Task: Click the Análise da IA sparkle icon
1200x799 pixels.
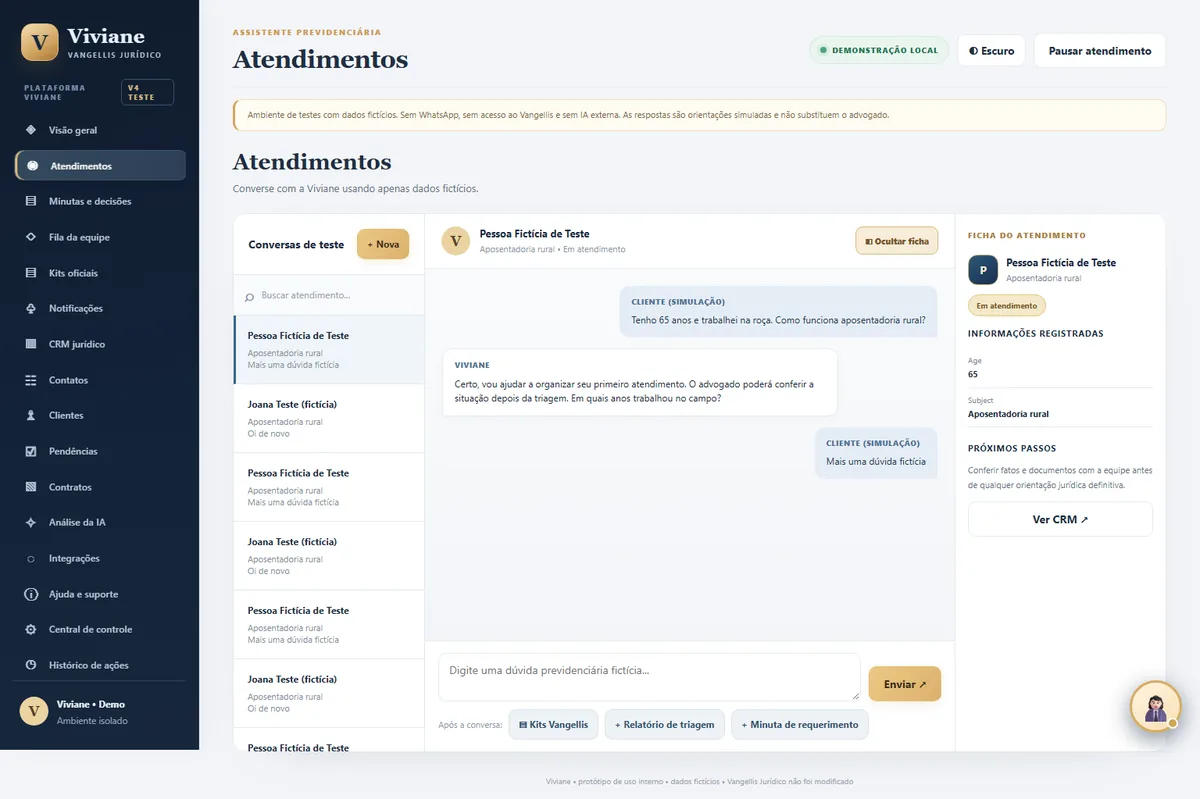Action: 31,522
